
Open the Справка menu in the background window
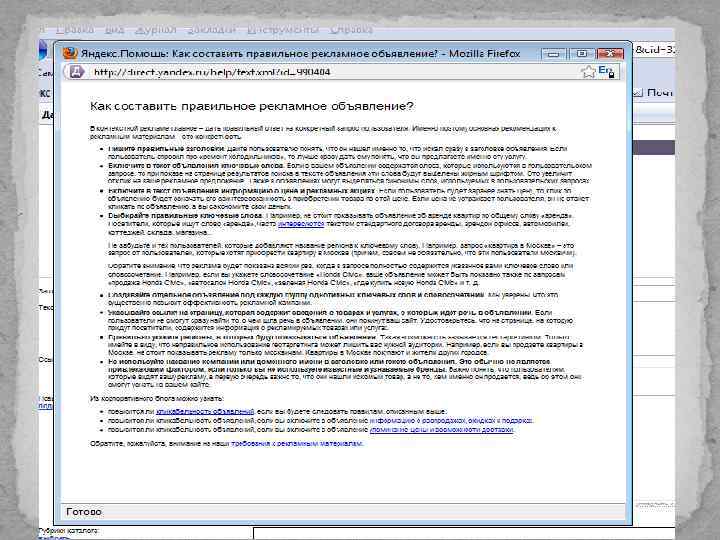pos(352,30)
